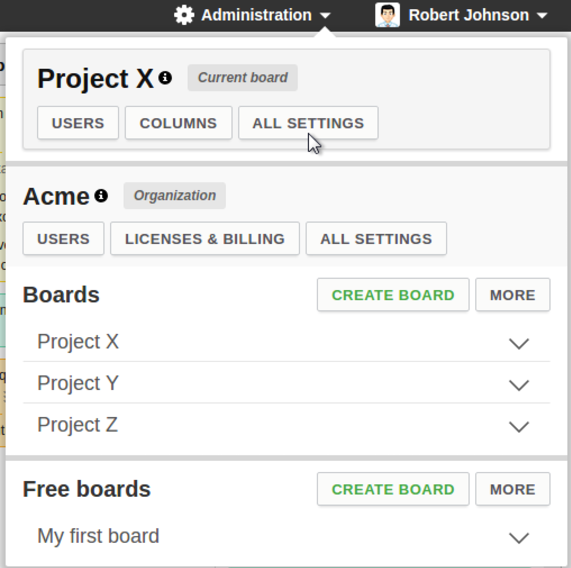
Task: Click the info icon next to Project X
Action: [x=165, y=78]
